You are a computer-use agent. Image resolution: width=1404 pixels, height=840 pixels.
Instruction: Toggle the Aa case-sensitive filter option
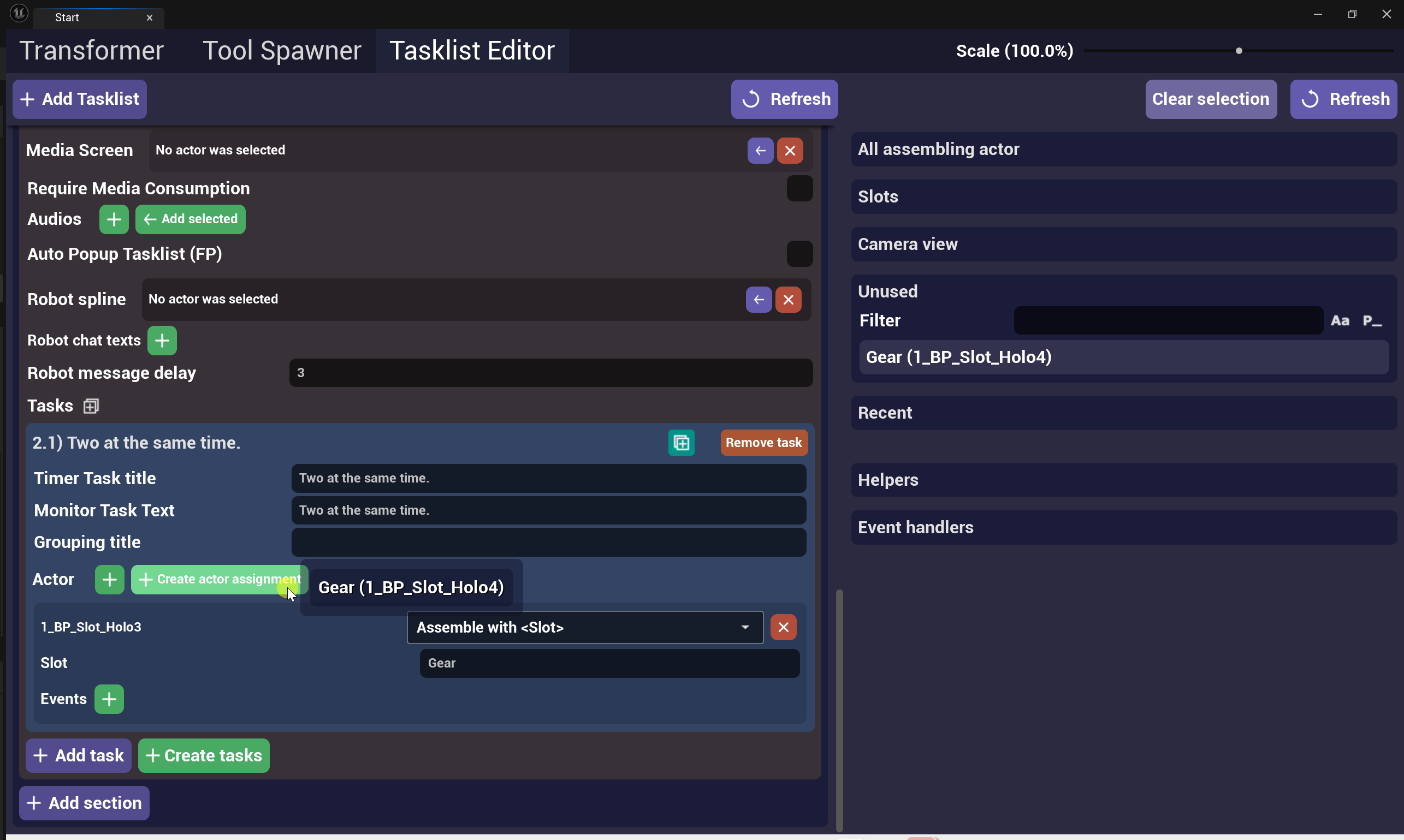tap(1340, 321)
